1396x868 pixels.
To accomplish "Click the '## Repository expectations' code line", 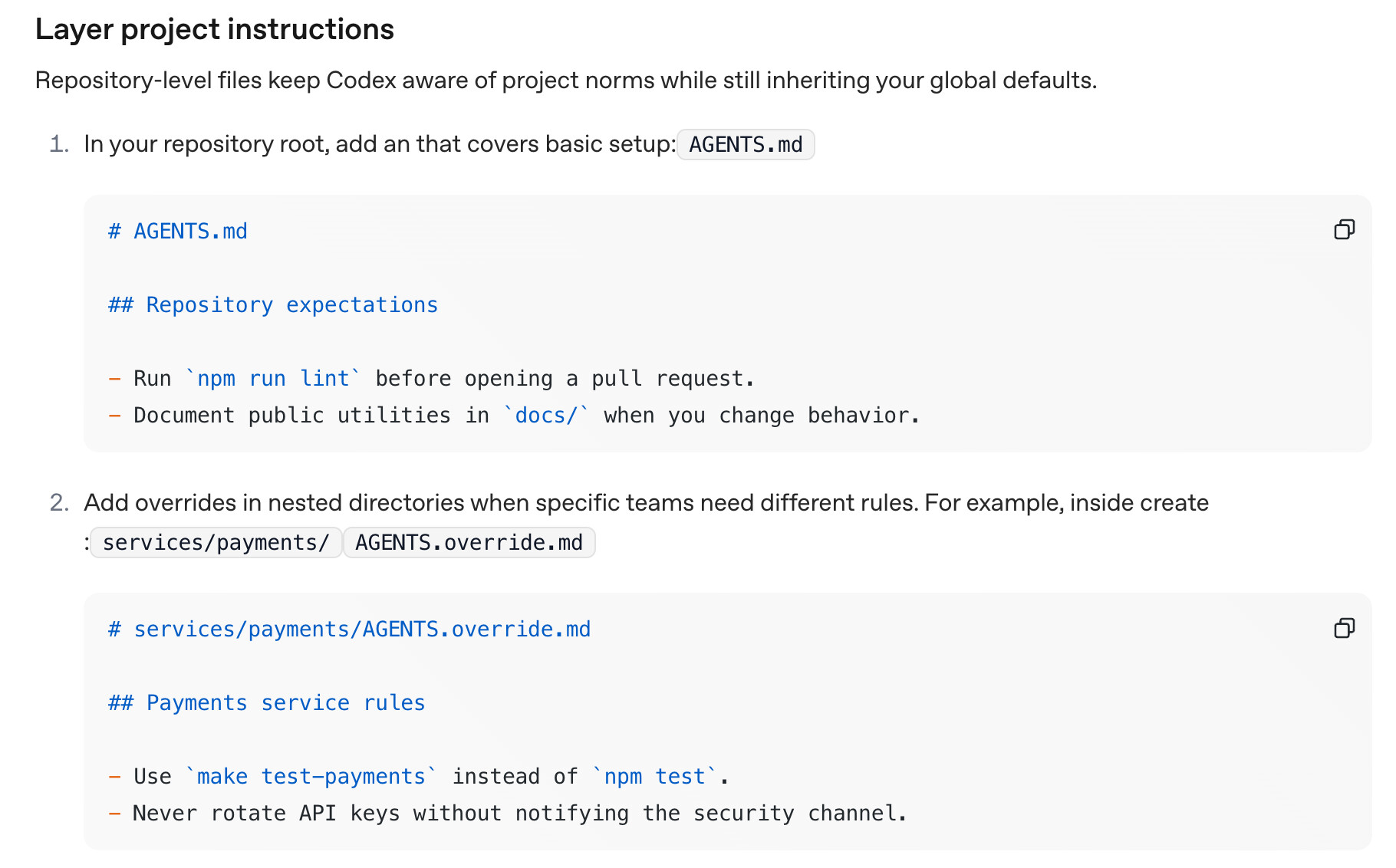I will [x=273, y=304].
